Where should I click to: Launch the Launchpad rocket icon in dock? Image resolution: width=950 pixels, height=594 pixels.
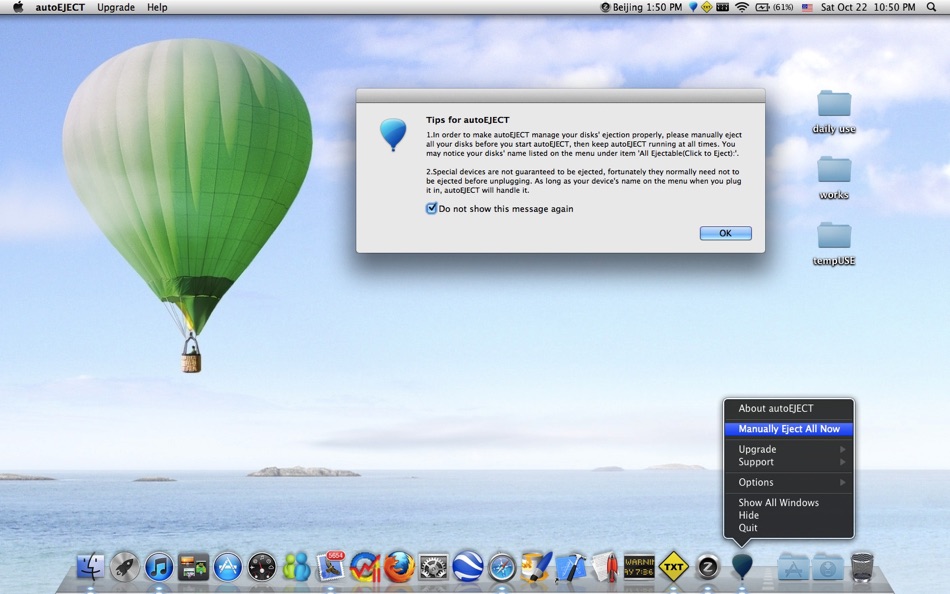click(125, 567)
